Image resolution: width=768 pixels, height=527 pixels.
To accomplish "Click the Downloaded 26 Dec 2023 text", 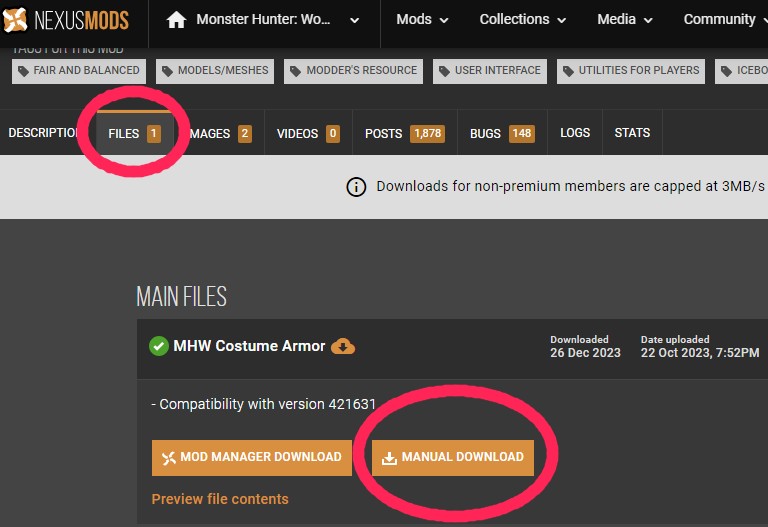I will click(585, 347).
